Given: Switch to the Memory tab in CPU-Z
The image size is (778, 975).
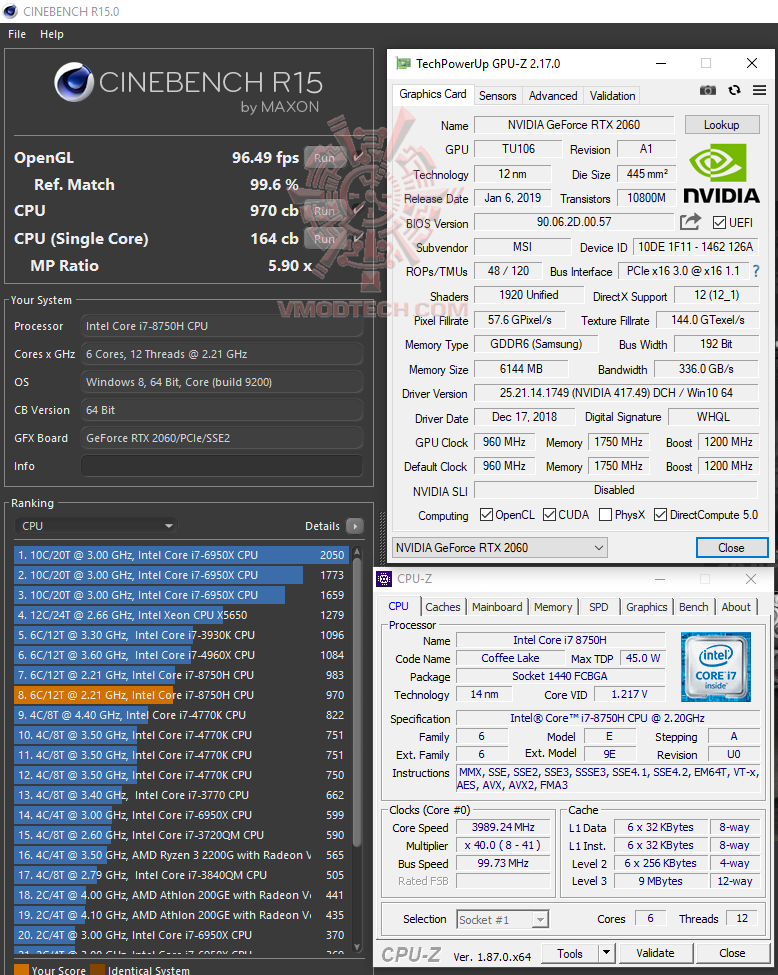Looking at the screenshot, I should [553, 607].
